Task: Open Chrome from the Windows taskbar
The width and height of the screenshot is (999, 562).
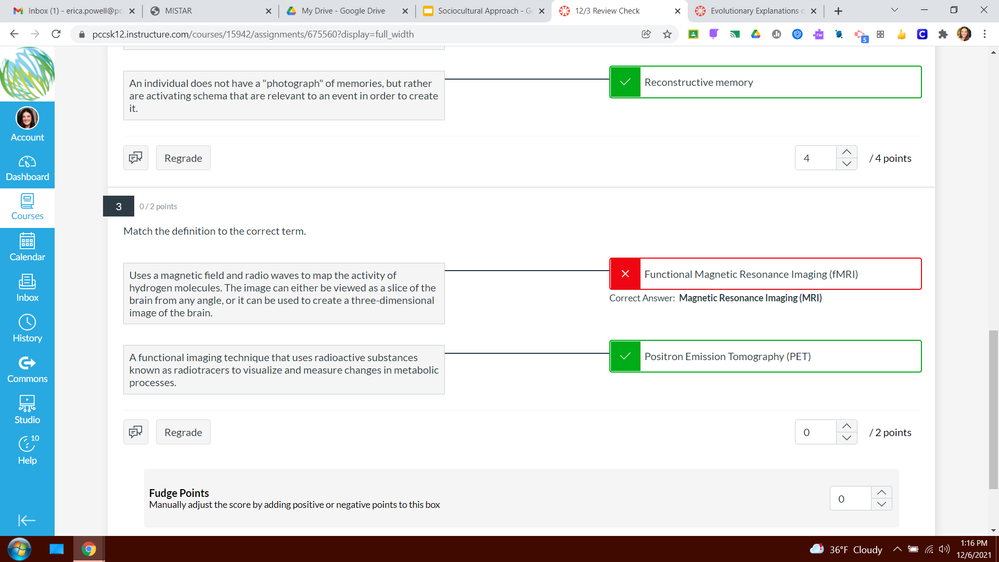Action: [x=89, y=549]
